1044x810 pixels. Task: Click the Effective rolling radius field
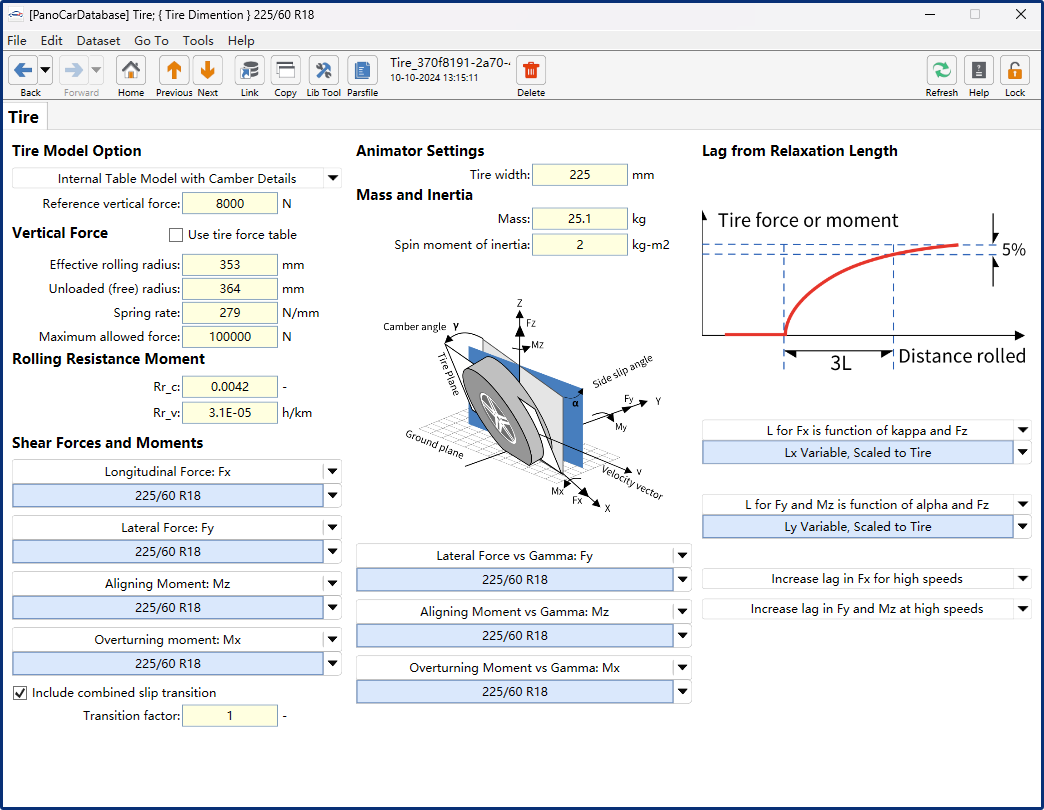230,265
